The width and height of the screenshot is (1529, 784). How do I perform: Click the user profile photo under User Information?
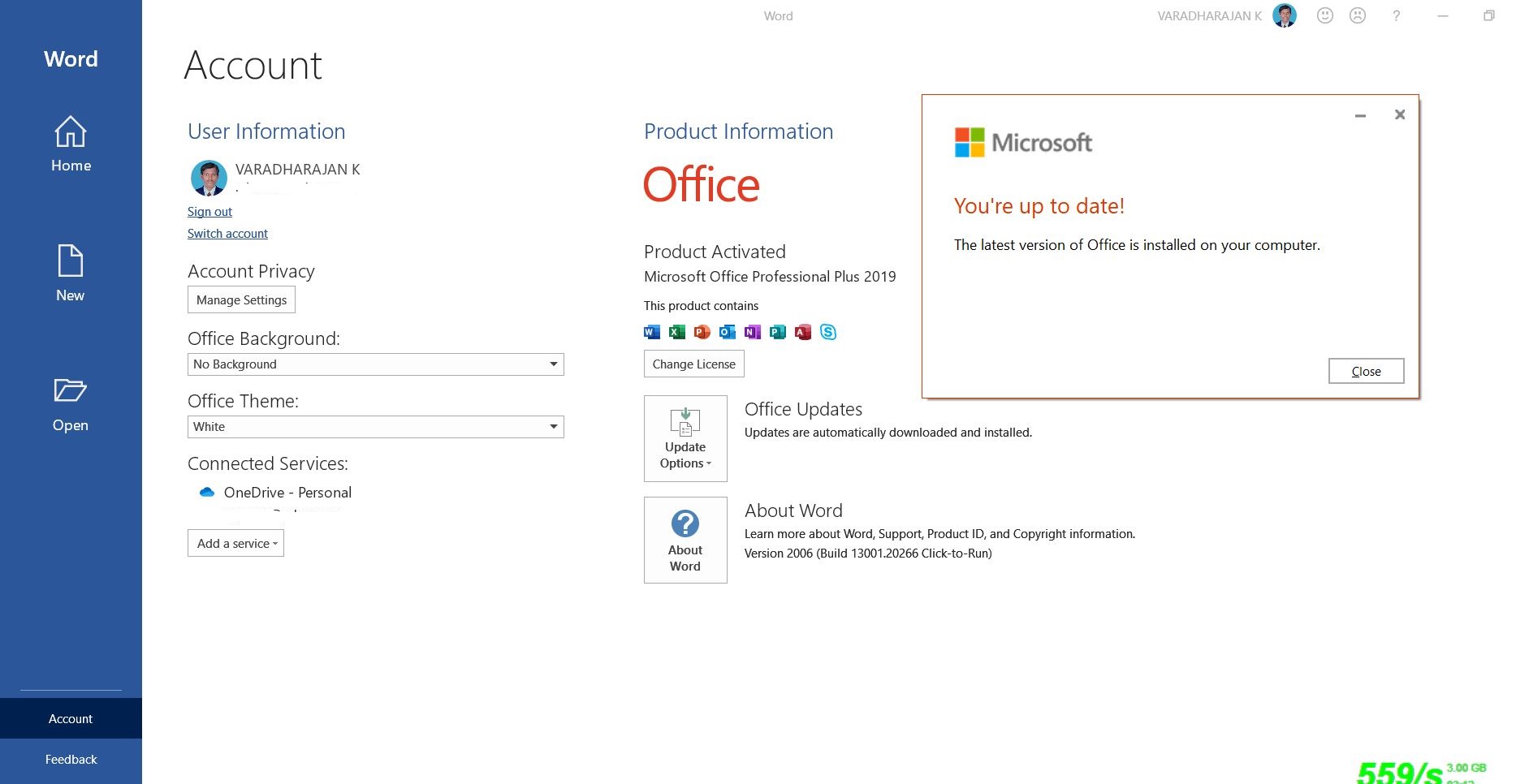(x=209, y=178)
